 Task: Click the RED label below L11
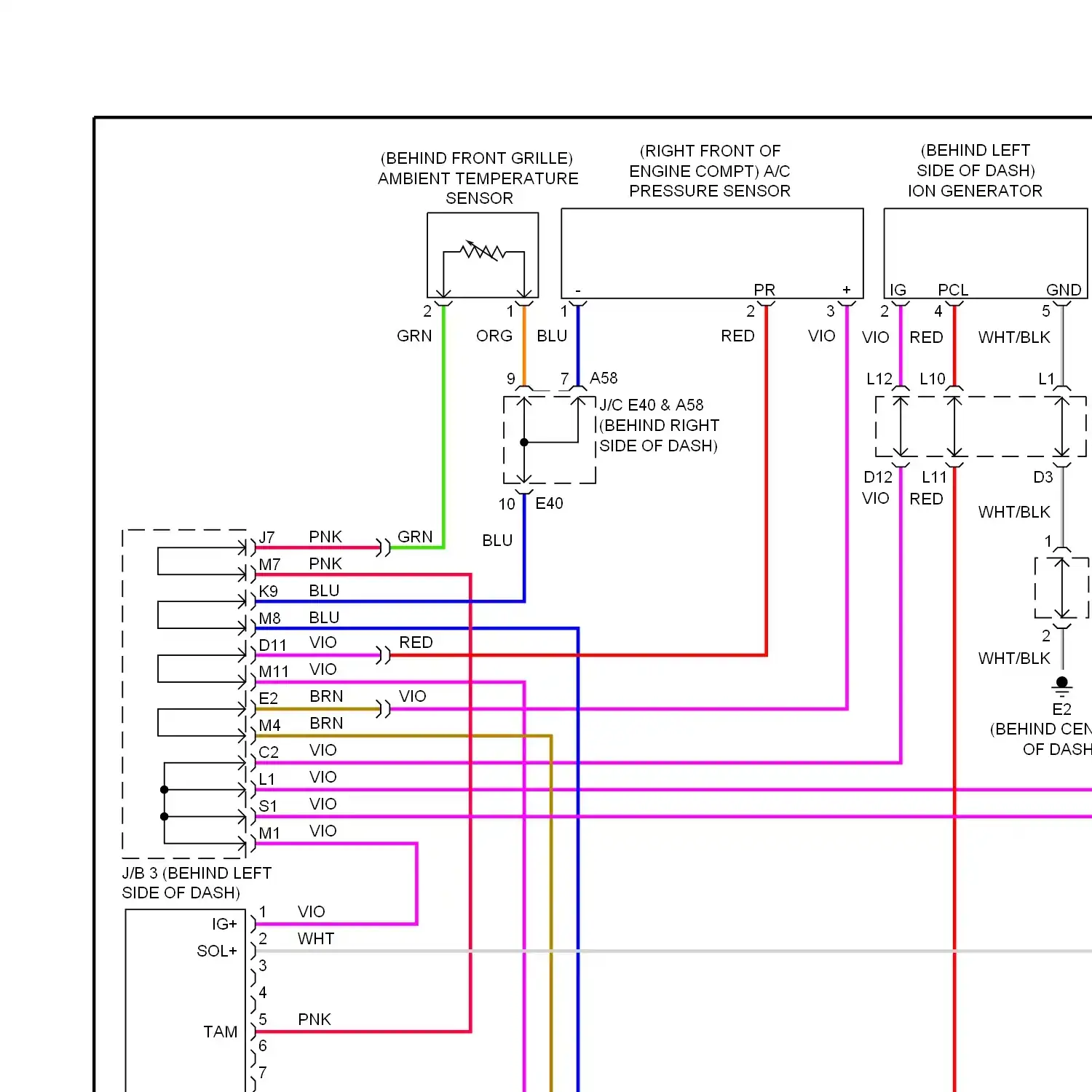926,499
